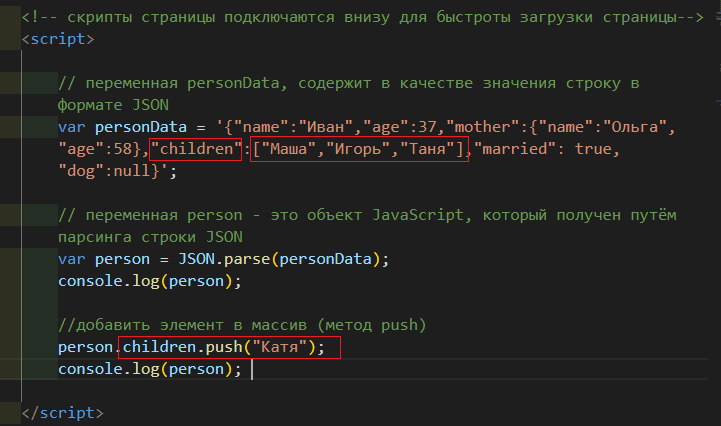Click the "children" key in the JSON string

click(196, 149)
